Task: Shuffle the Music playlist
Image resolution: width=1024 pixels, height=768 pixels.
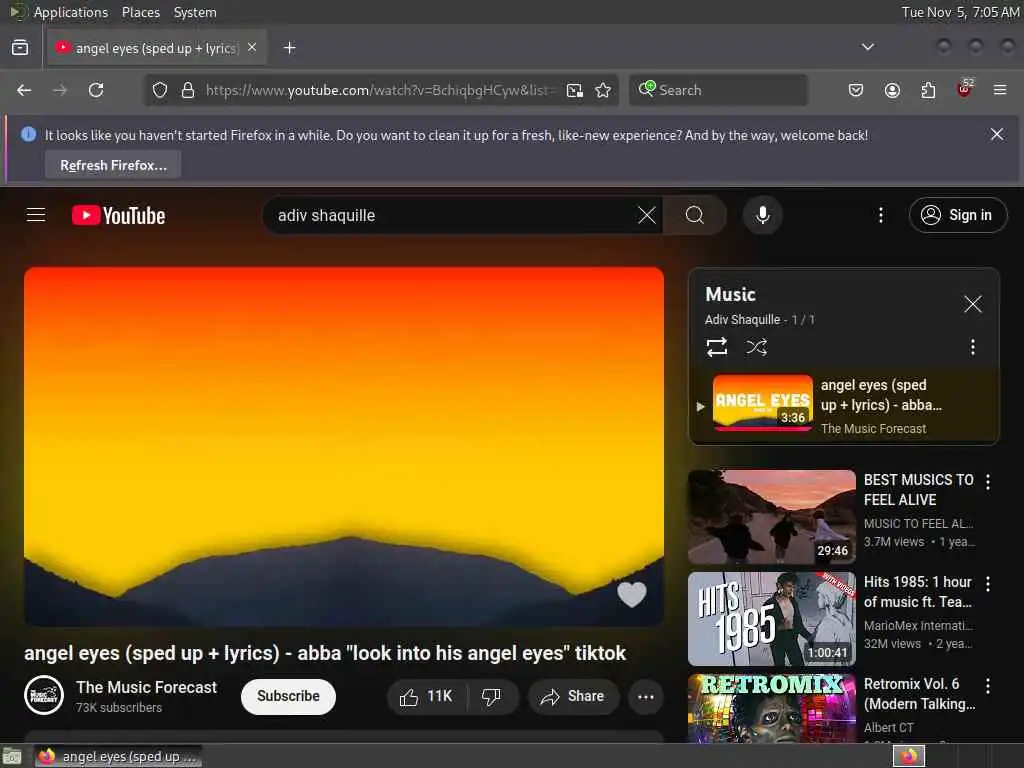Action: (756, 347)
